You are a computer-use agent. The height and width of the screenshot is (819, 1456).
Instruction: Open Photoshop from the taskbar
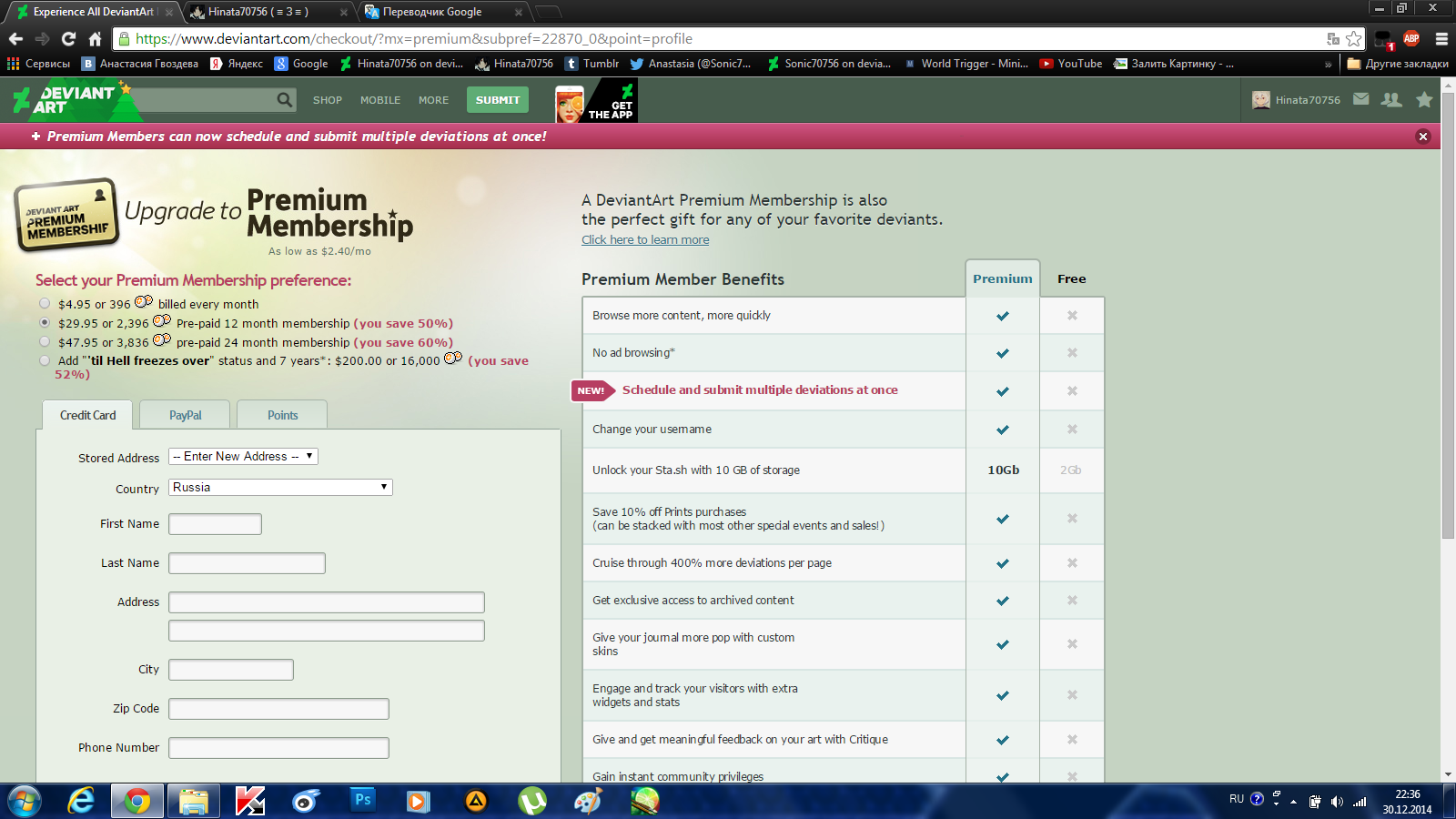362,800
